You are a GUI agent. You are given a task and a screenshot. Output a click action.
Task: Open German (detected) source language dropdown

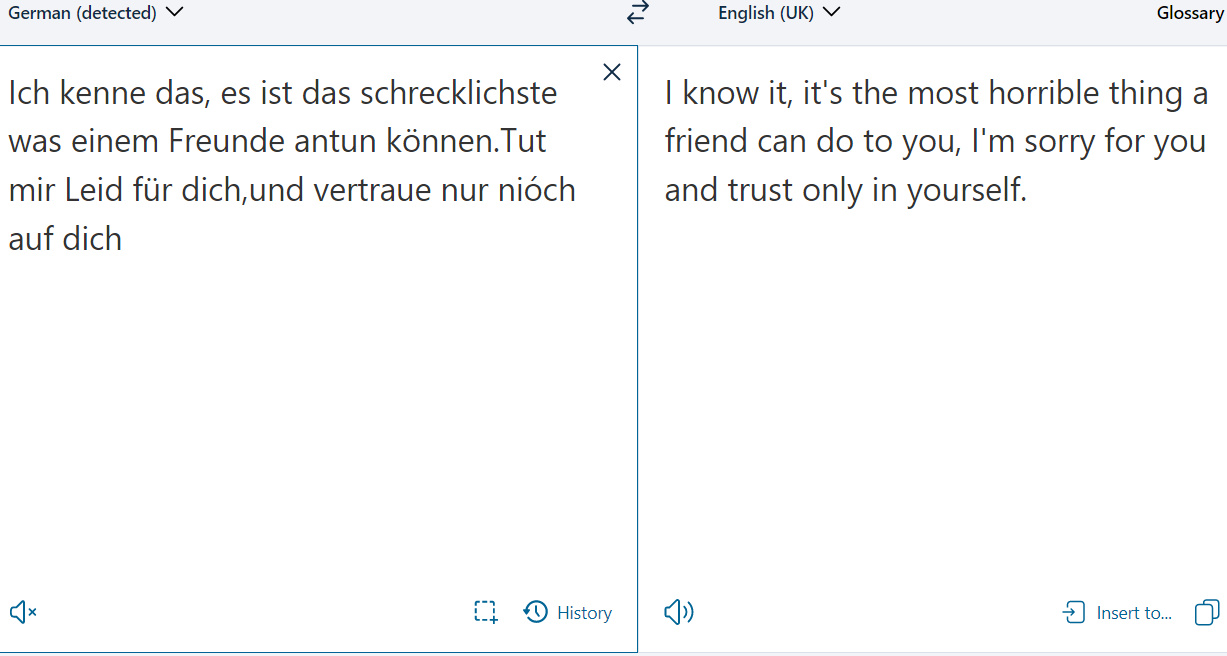pyautogui.click(x=96, y=13)
